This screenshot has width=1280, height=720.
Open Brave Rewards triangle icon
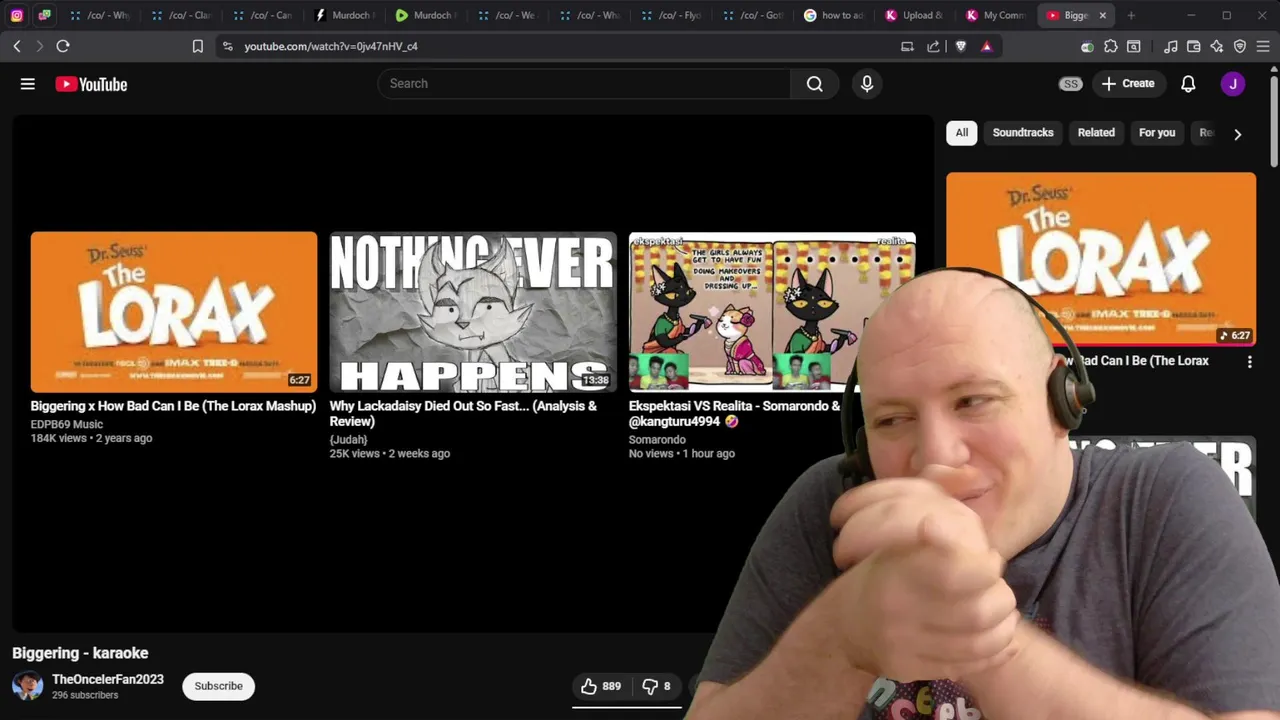986,46
